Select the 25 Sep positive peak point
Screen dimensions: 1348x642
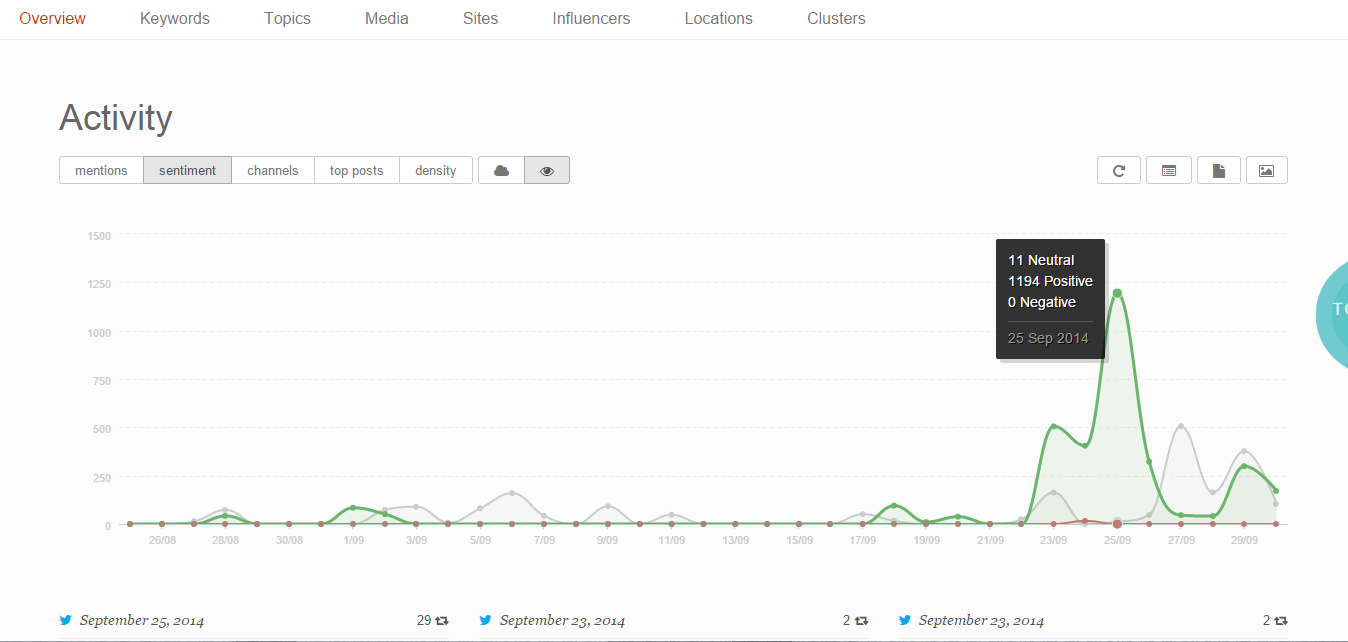(1117, 293)
